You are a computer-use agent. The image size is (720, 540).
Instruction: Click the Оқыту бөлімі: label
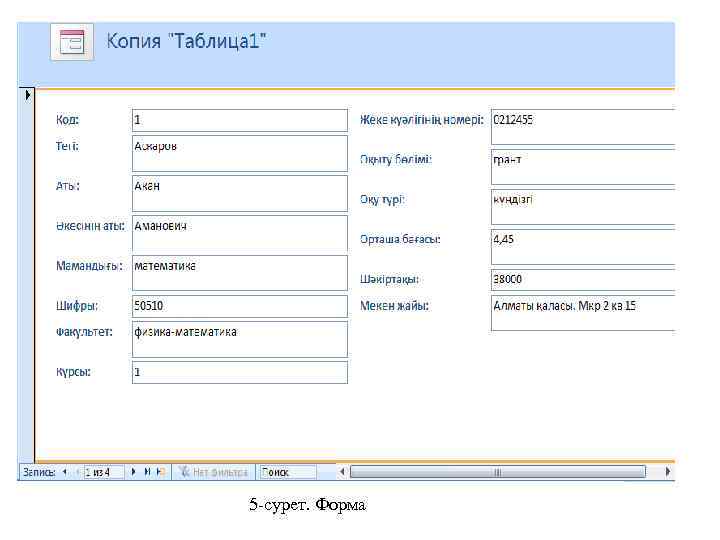point(396,160)
